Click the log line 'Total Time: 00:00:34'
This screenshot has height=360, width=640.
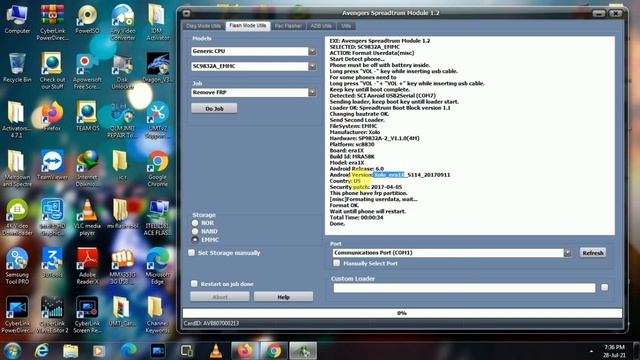[356, 218]
